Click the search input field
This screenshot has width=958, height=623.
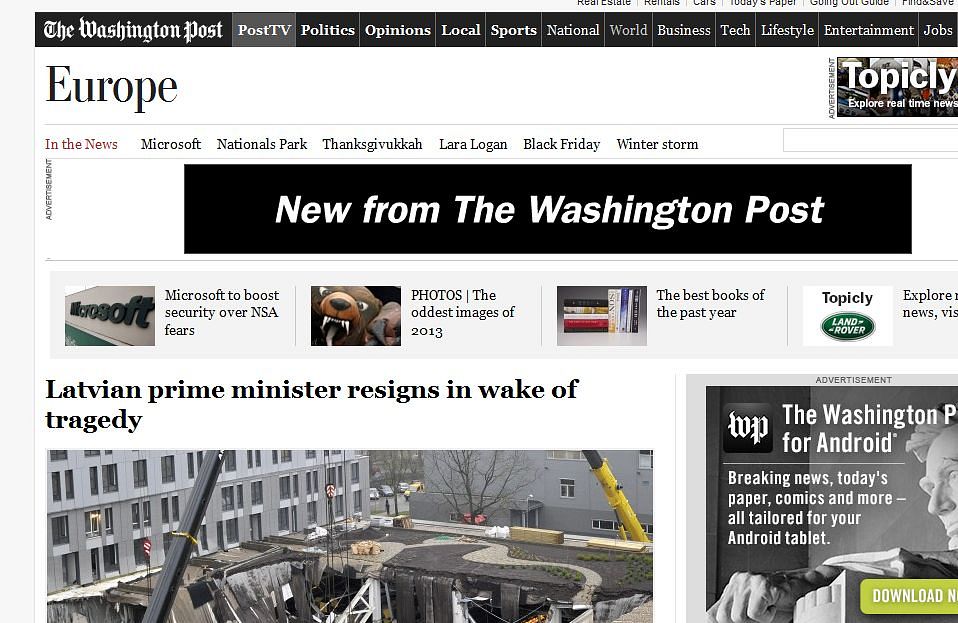[x=870, y=140]
